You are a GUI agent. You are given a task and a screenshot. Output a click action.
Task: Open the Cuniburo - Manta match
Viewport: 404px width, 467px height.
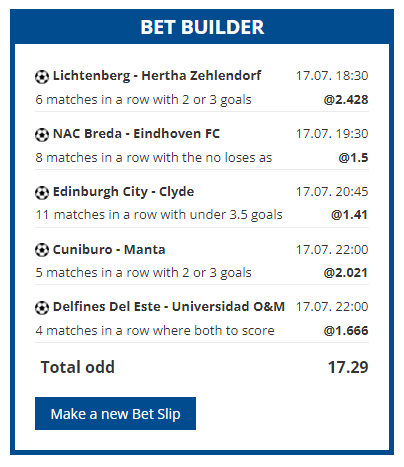[109, 250]
